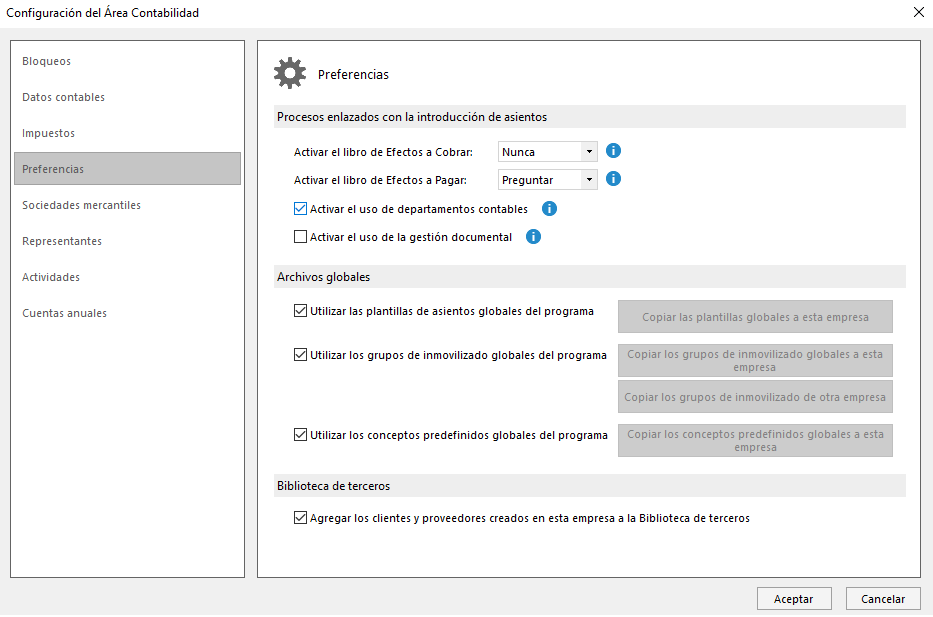The image size is (933, 617).
Task: Open the Actividades section
Action: pyautogui.click(x=127, y=277)
